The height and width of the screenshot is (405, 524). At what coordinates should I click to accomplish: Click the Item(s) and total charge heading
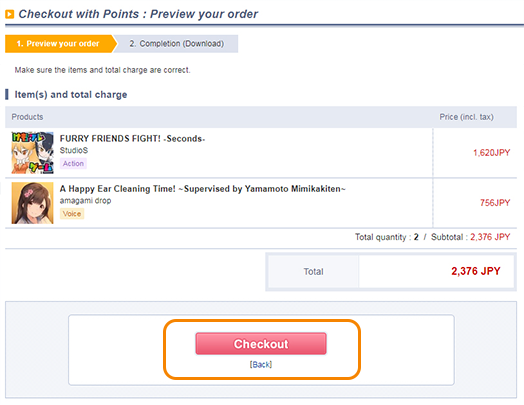[71, 95]
